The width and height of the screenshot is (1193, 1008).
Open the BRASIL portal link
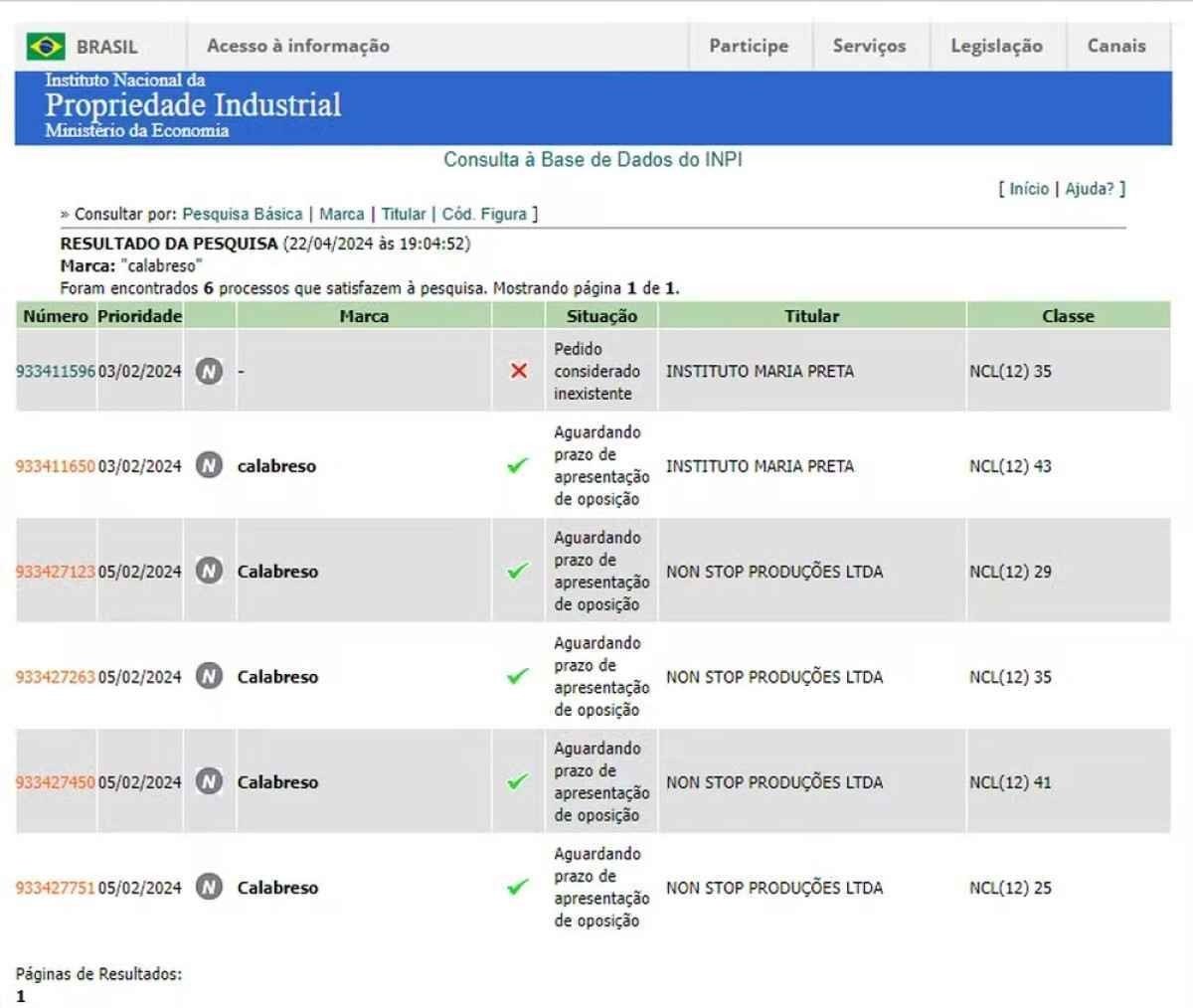coord(107,47)
